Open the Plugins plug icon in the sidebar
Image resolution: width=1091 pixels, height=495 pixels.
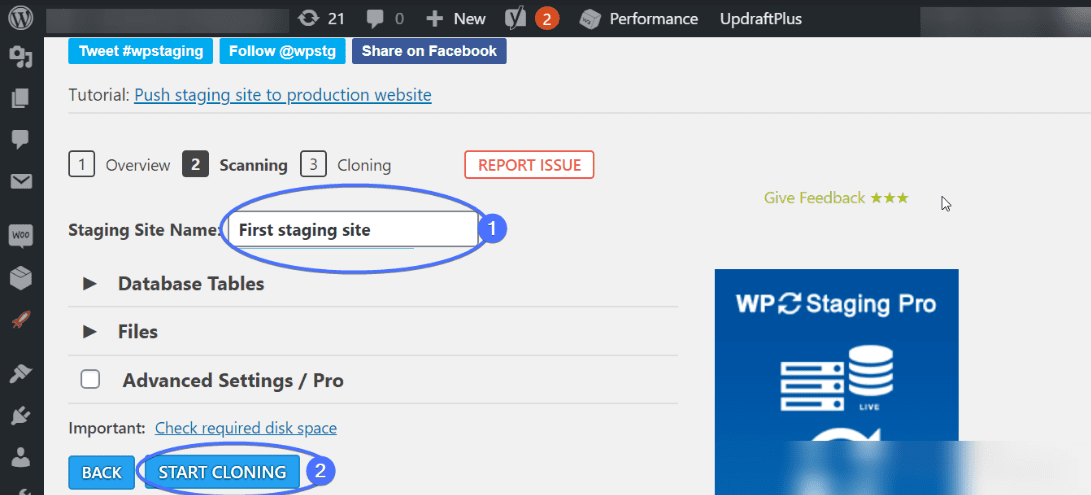21,416
